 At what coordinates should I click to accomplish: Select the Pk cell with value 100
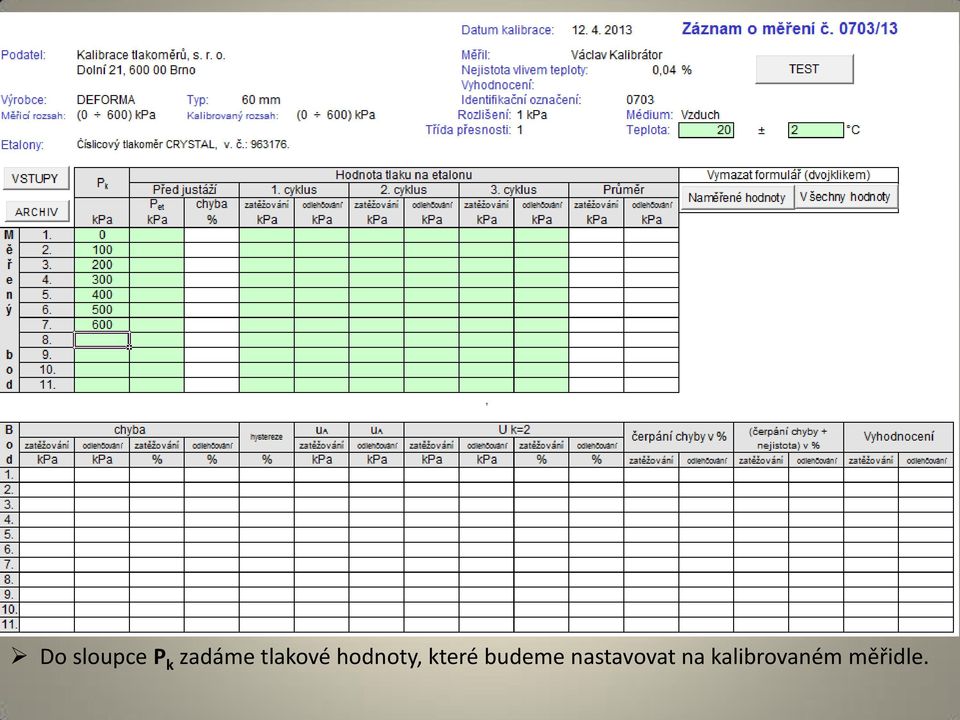coord(102,250)
